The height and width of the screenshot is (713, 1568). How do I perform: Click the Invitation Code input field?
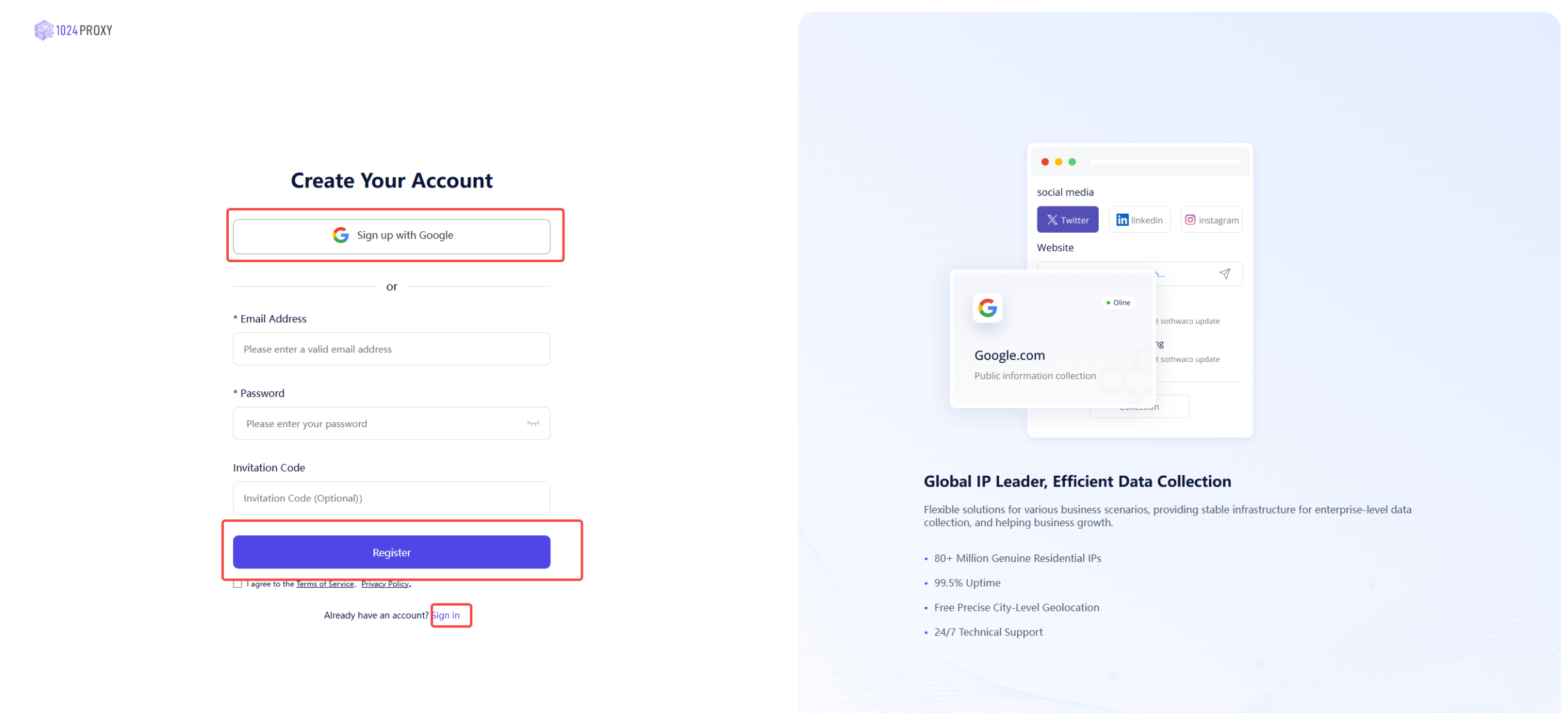[391, 498]
